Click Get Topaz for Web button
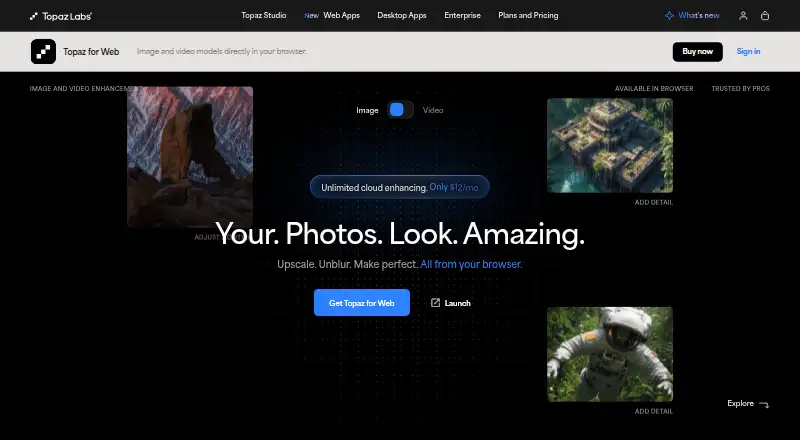The height and width of the screenshot is (440, 800). point(362,303)
